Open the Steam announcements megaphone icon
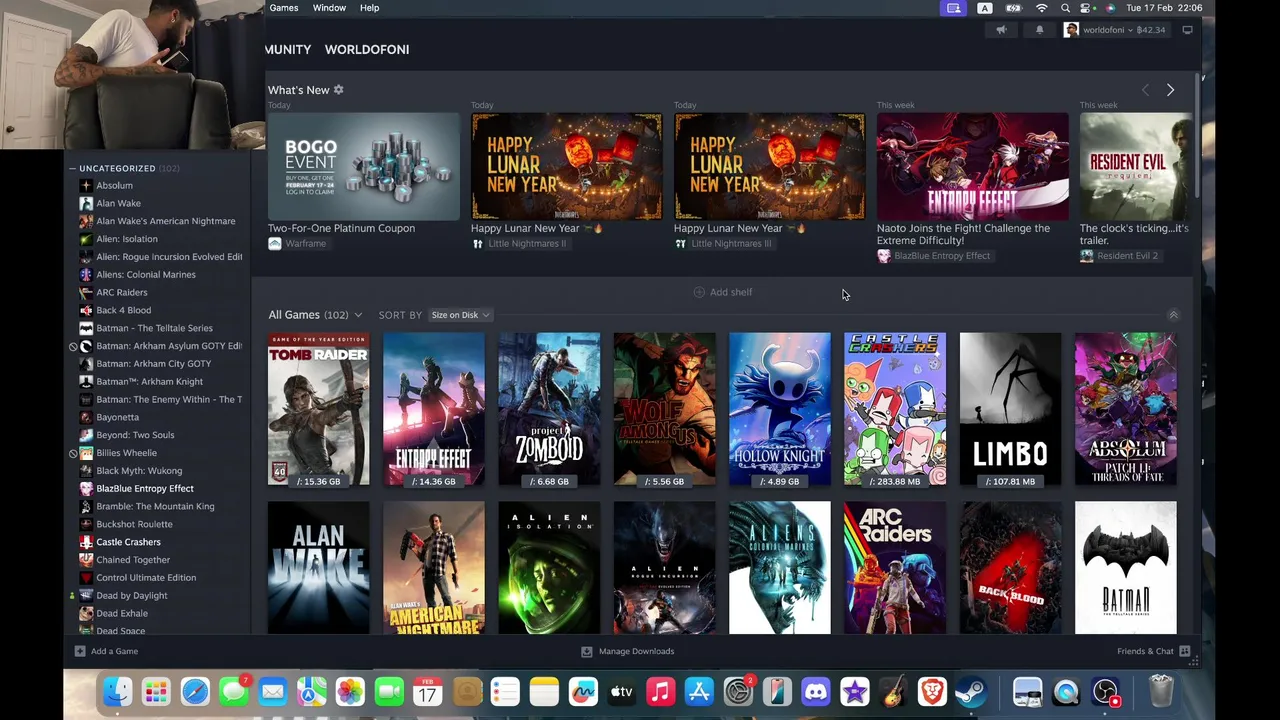Image resolution: width=1280 pixels, height=720 pixels. (x=1001, y=30)
